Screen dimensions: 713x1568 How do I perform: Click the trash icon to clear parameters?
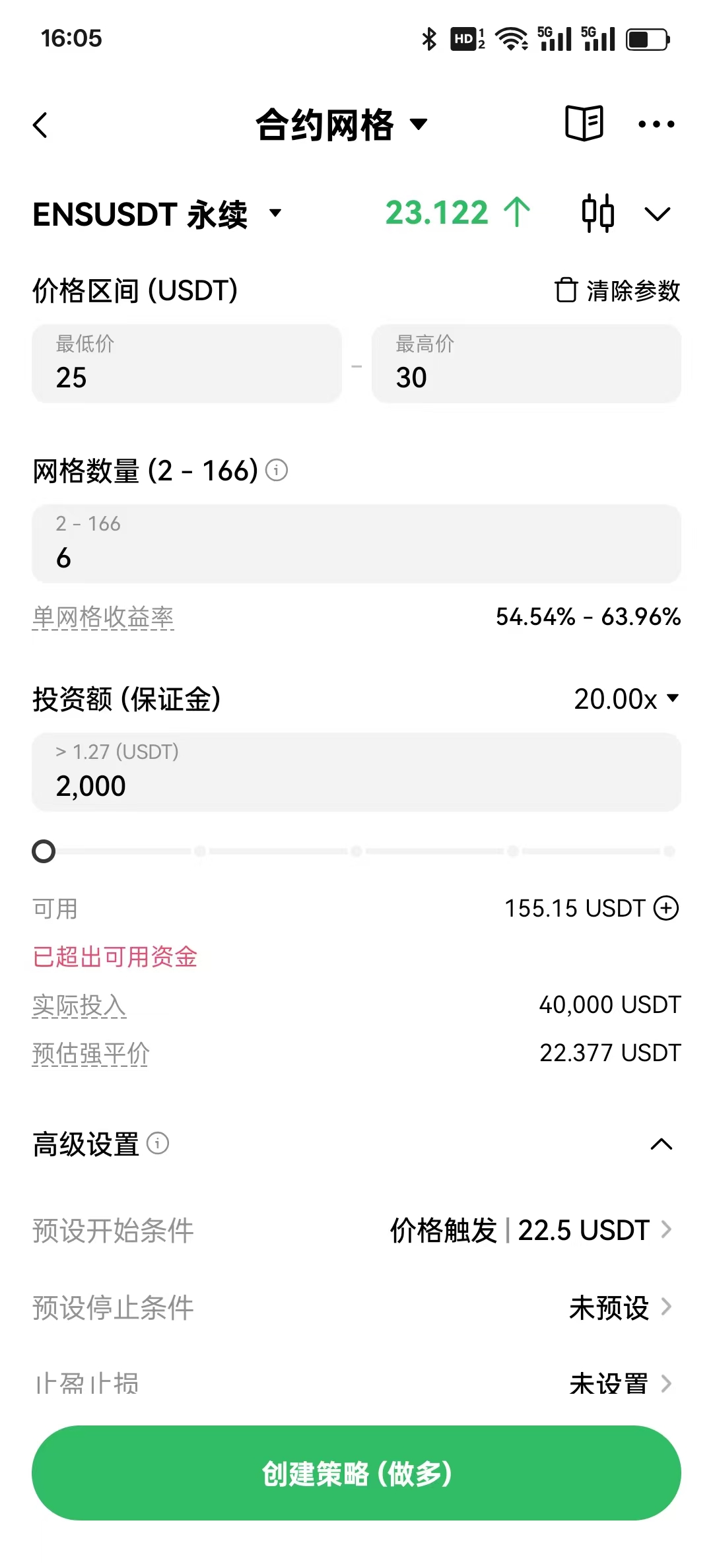[566, 290]
